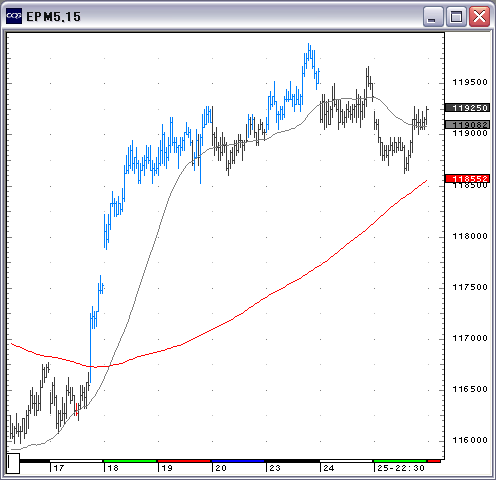Select date 20 on the time axis
The height and width of the screenshot is (480, 496).
[x=221, y=468]
